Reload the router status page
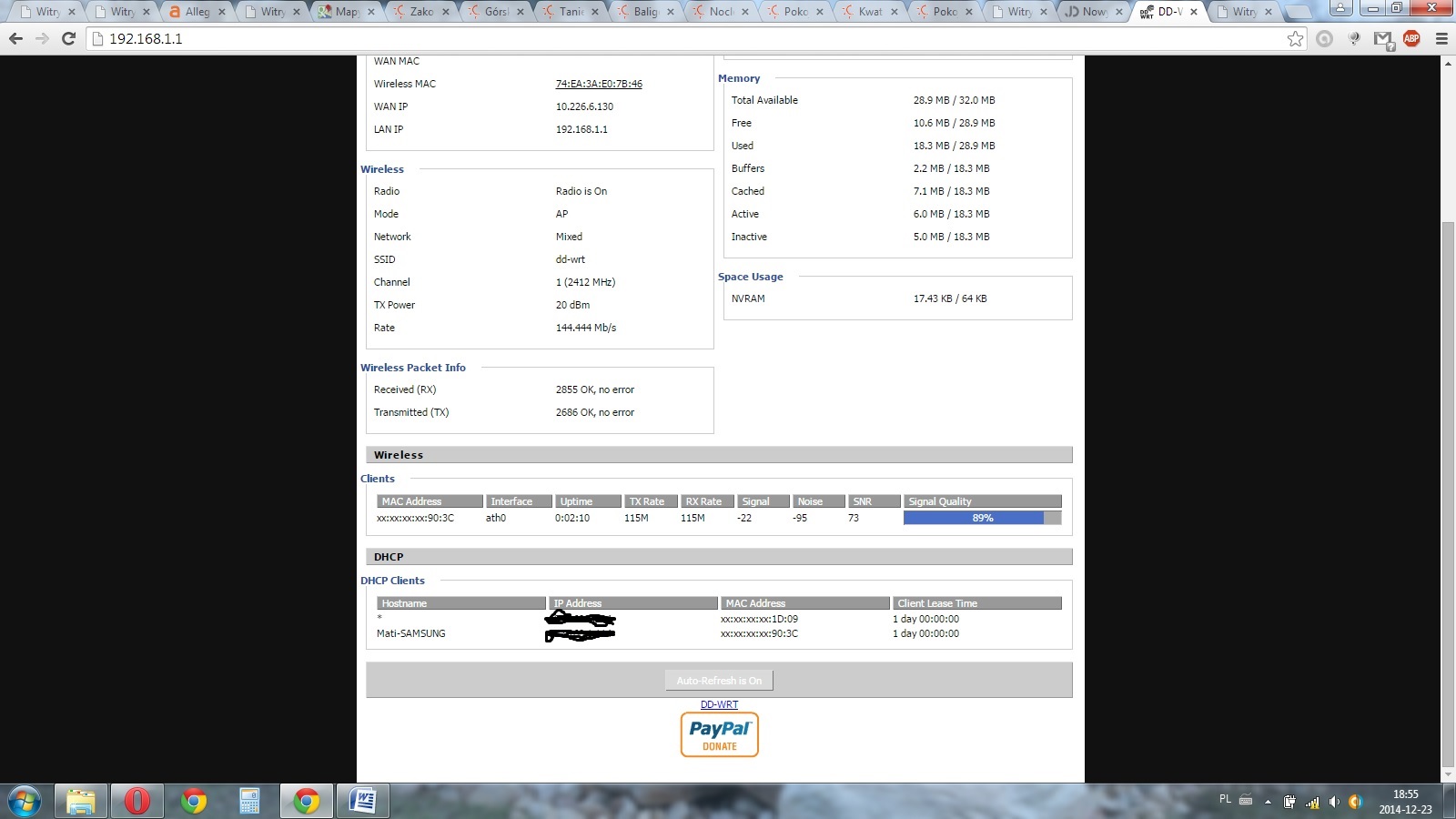 click(68, 38)
